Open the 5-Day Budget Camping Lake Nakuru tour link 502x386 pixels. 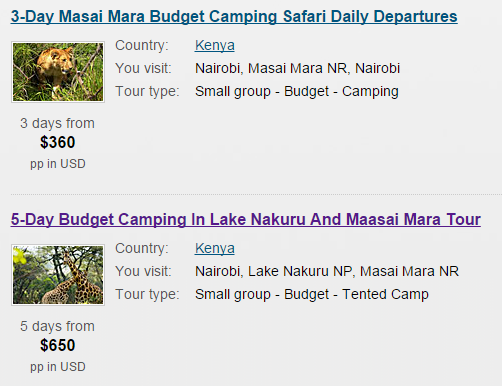pos(246,220)
